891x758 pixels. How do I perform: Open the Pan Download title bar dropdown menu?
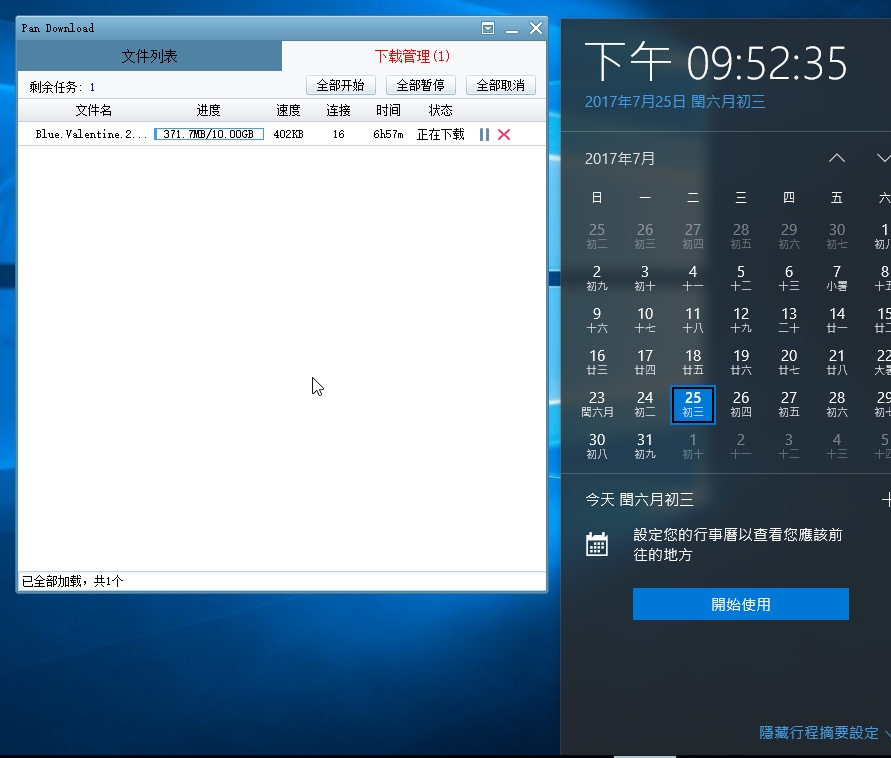pyautogui.click(x=488, y=28)
